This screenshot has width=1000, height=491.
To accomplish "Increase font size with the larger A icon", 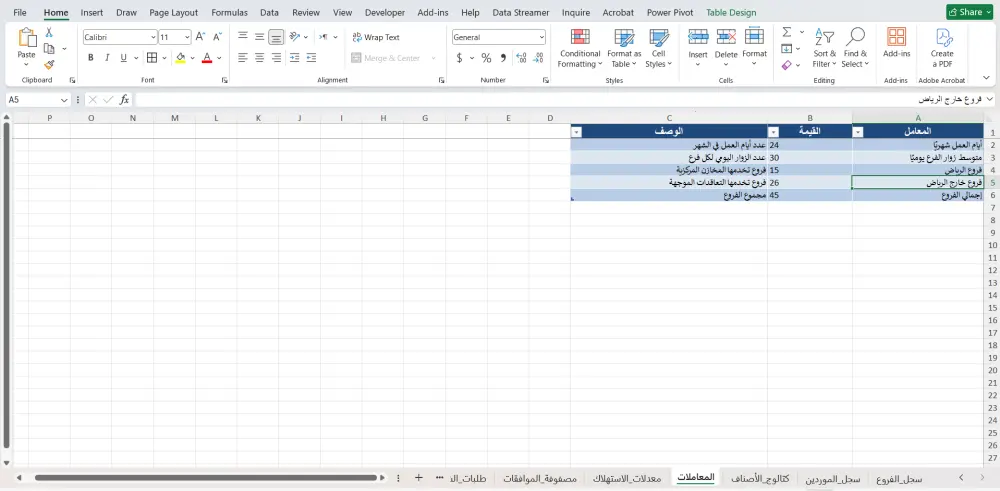I will click(x=200, y=37).
